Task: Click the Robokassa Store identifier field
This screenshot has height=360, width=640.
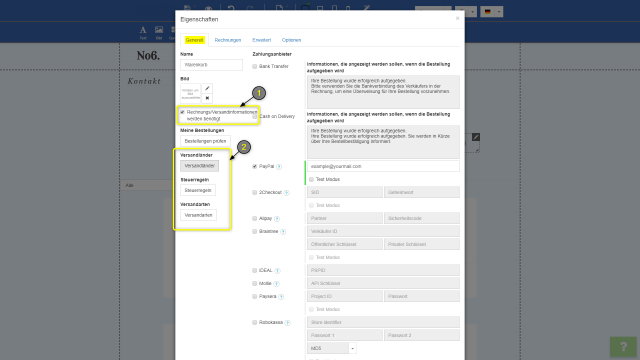Action: click(383, 322)
